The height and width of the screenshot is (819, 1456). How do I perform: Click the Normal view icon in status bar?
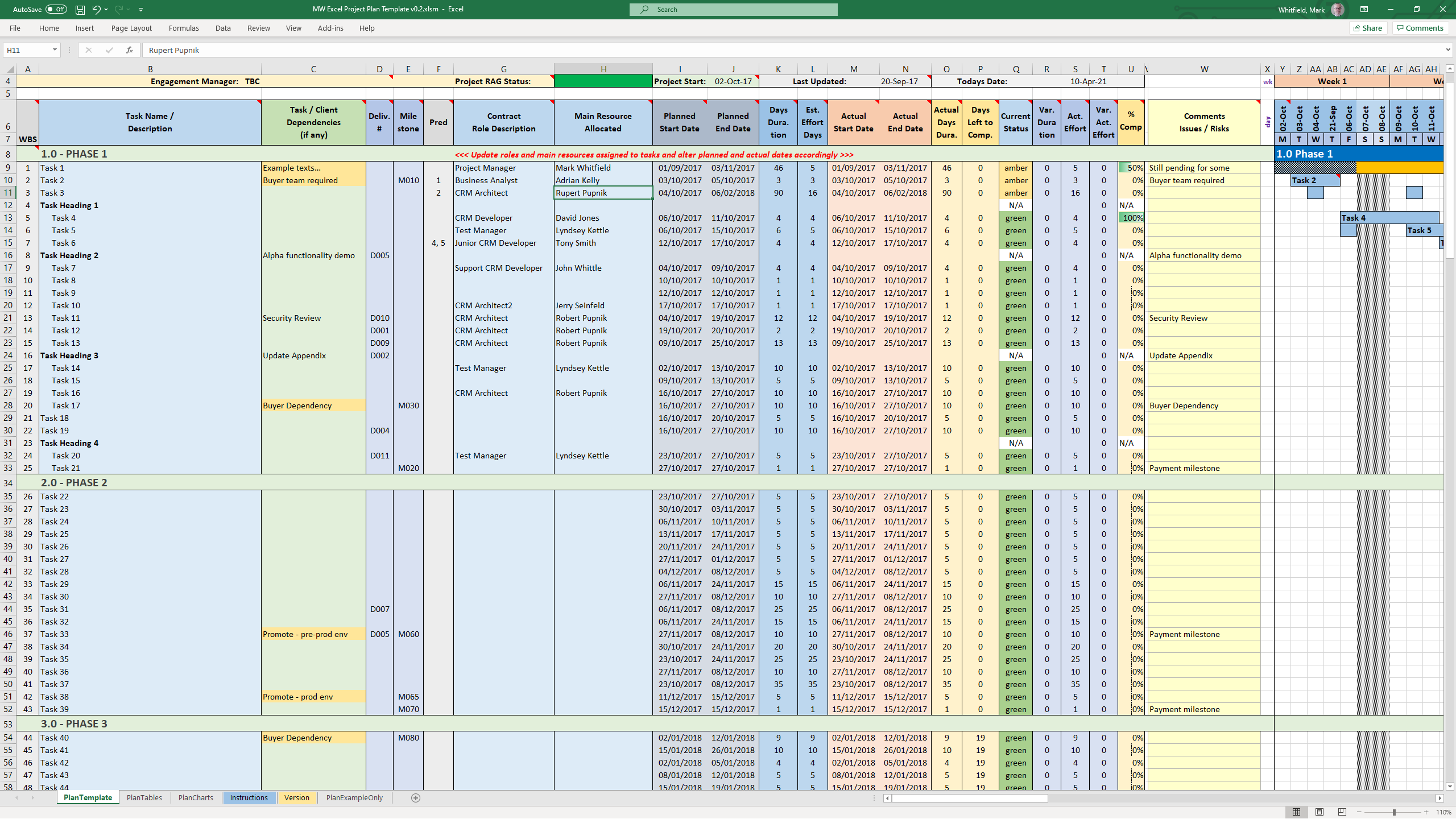1296,811
